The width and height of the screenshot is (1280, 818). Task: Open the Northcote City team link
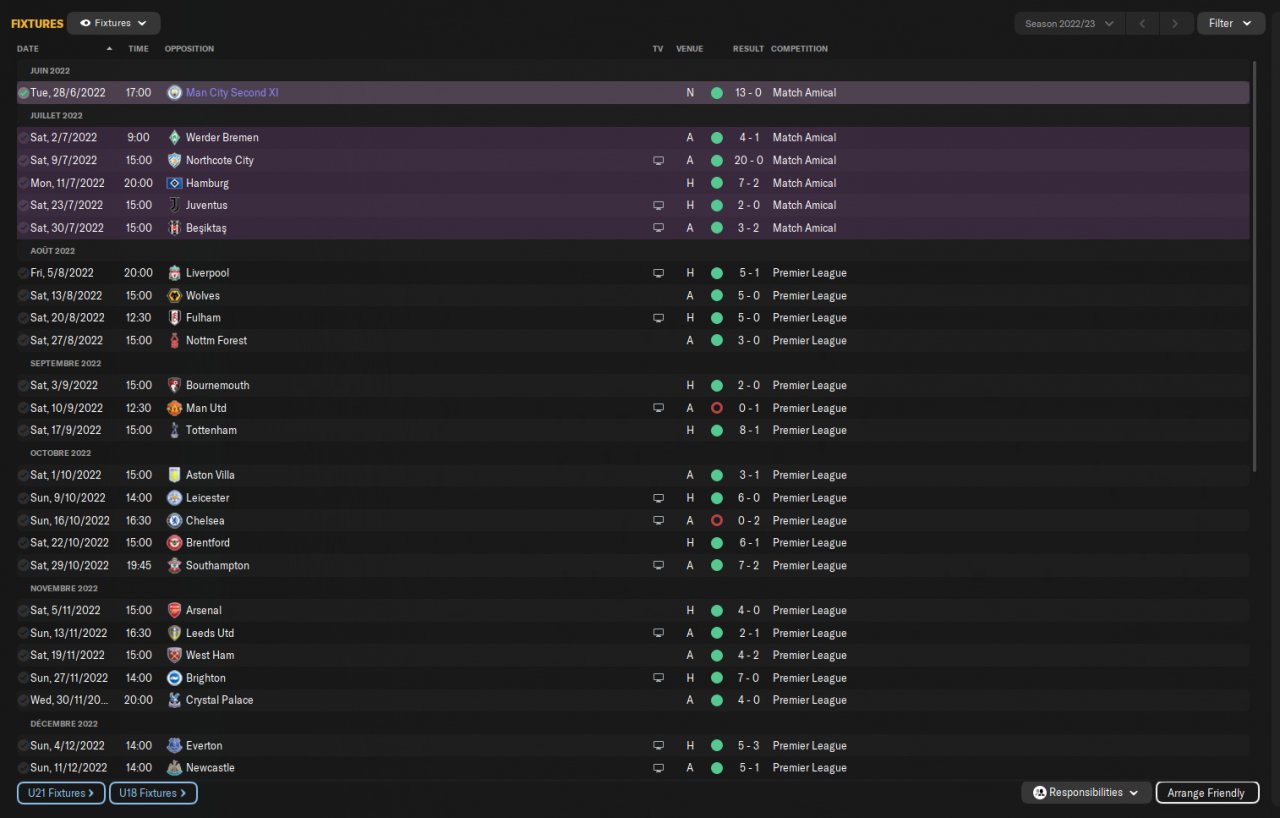pos(220,160)
